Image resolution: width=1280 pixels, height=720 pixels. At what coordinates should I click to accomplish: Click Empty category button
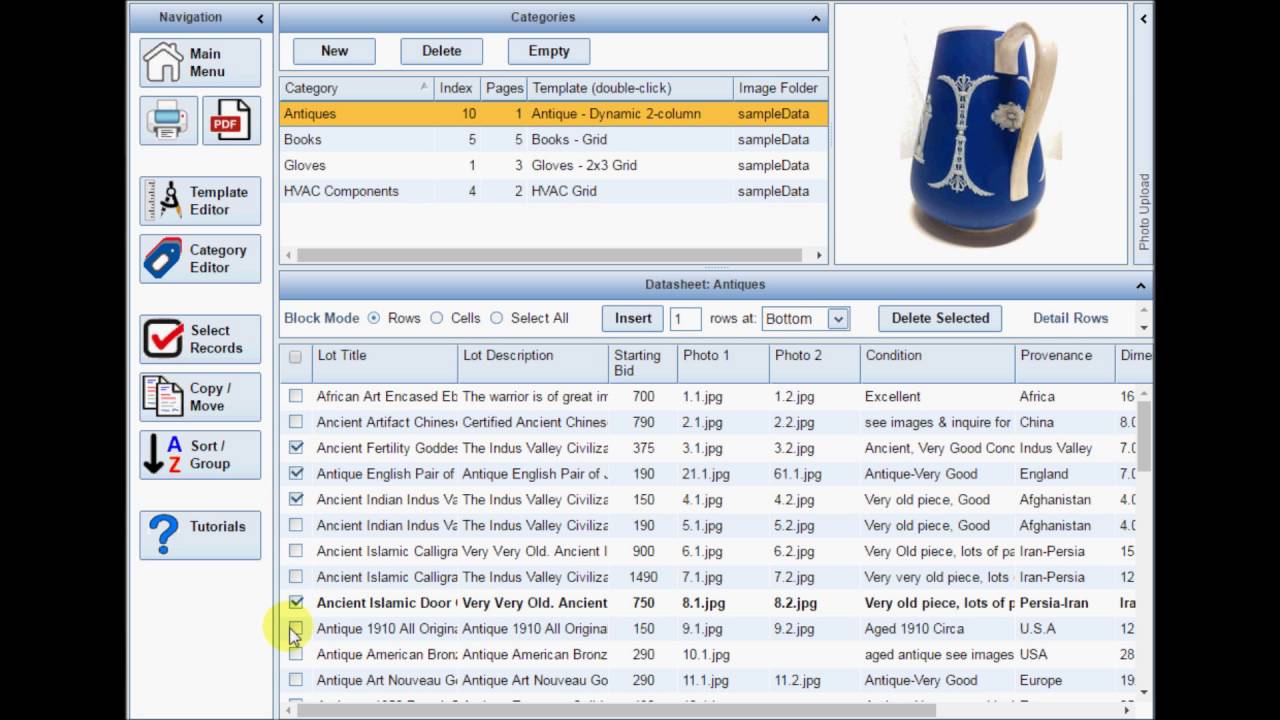(x=549, y=51)
